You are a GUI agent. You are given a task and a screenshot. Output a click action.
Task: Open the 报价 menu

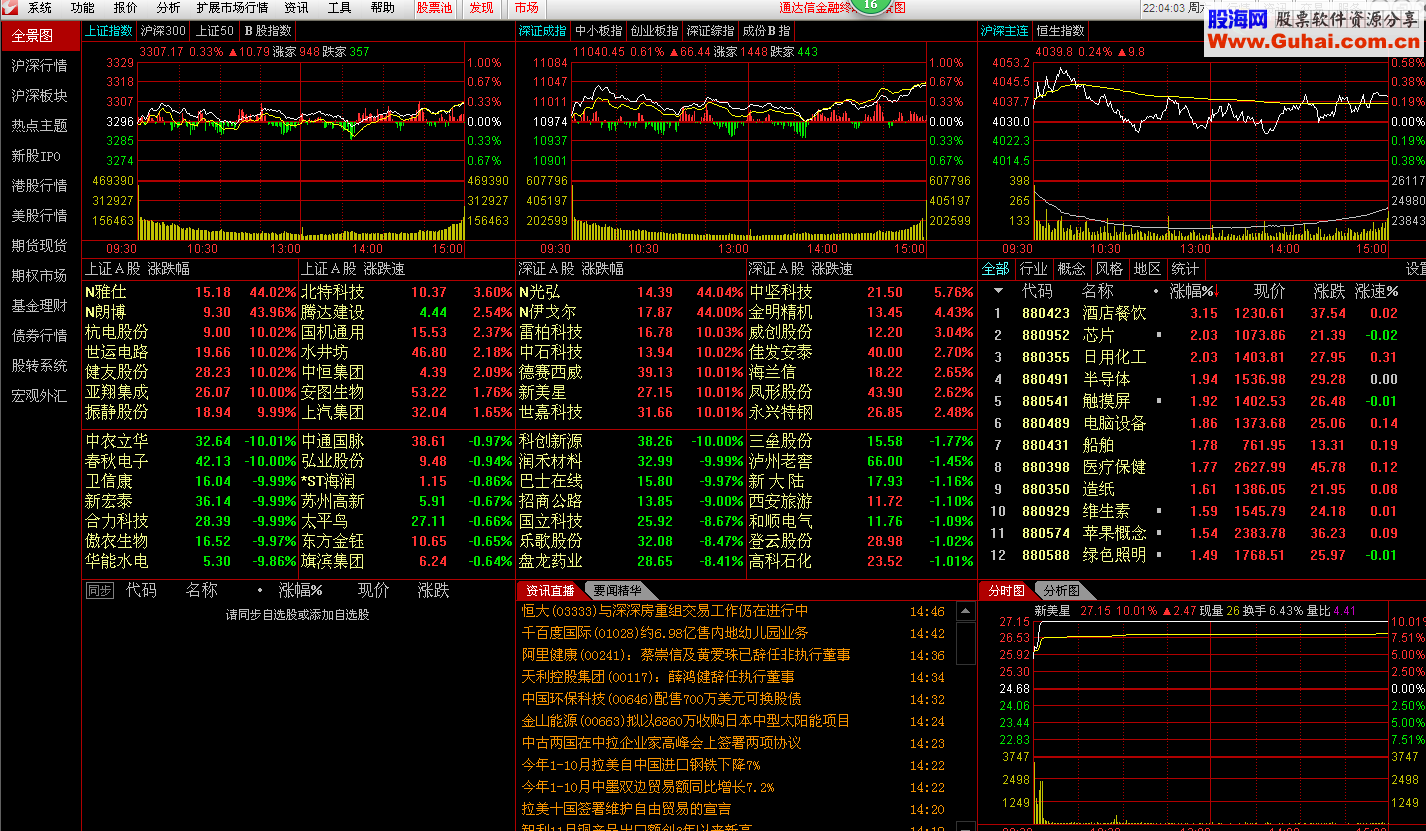126,8
